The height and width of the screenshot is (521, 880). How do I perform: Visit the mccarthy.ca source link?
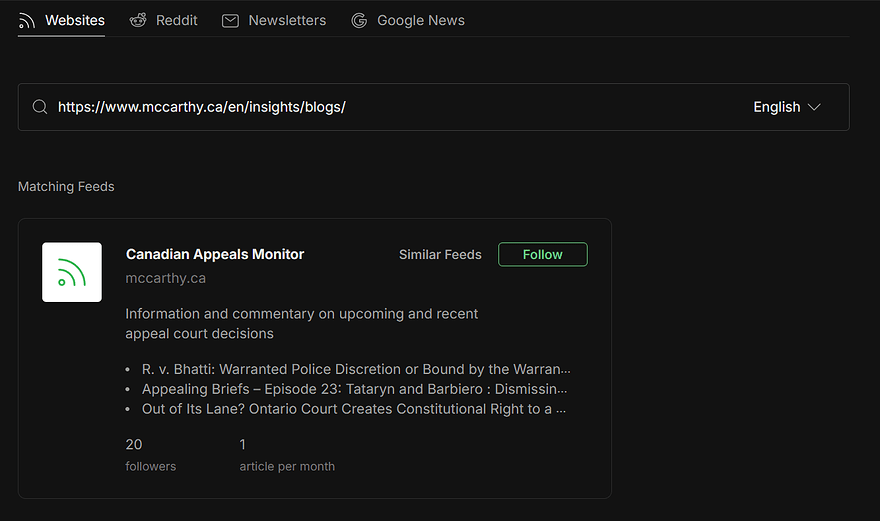point(165,278)
